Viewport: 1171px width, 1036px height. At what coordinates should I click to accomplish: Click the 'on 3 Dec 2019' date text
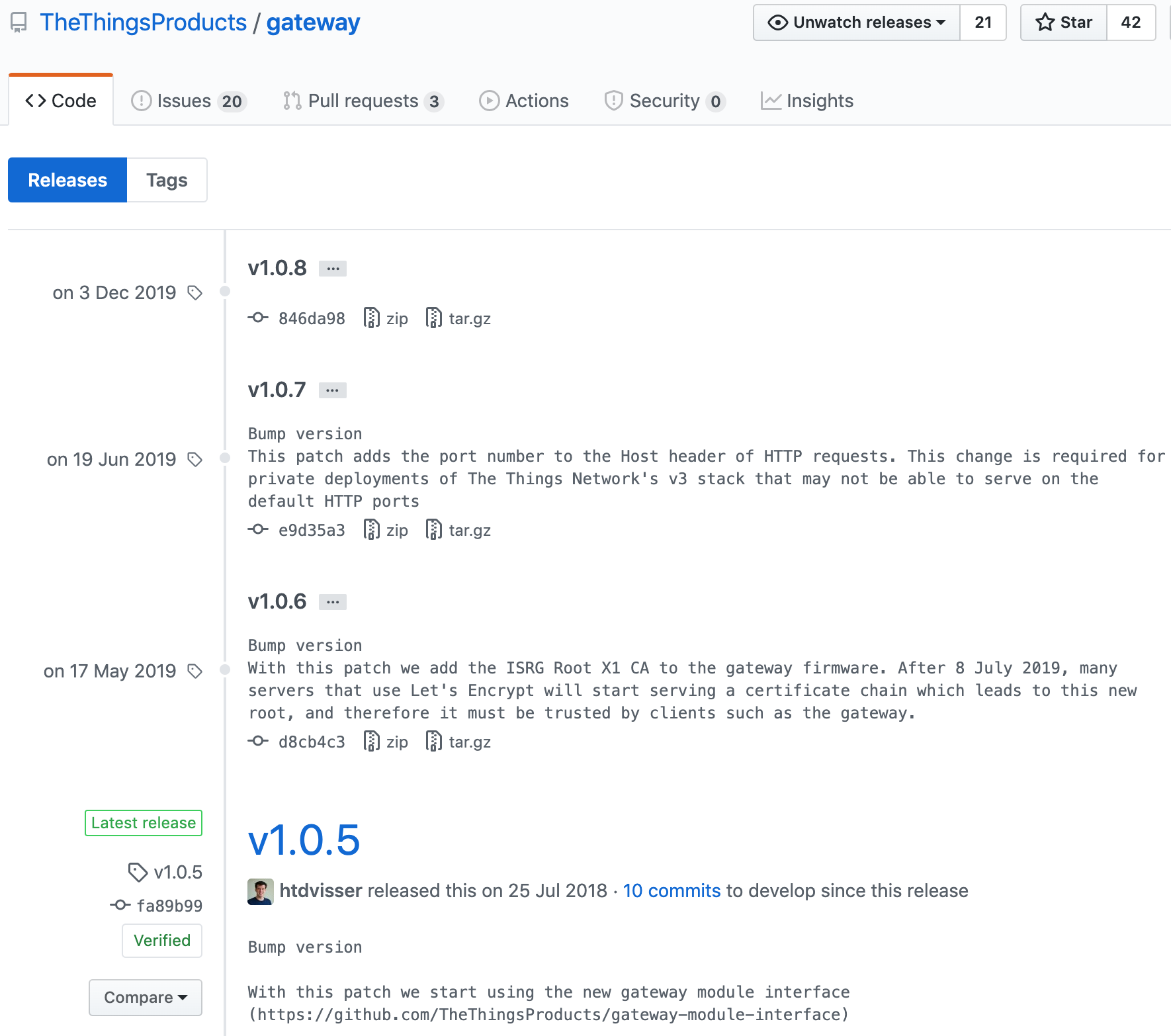click(x=114, y=292)
